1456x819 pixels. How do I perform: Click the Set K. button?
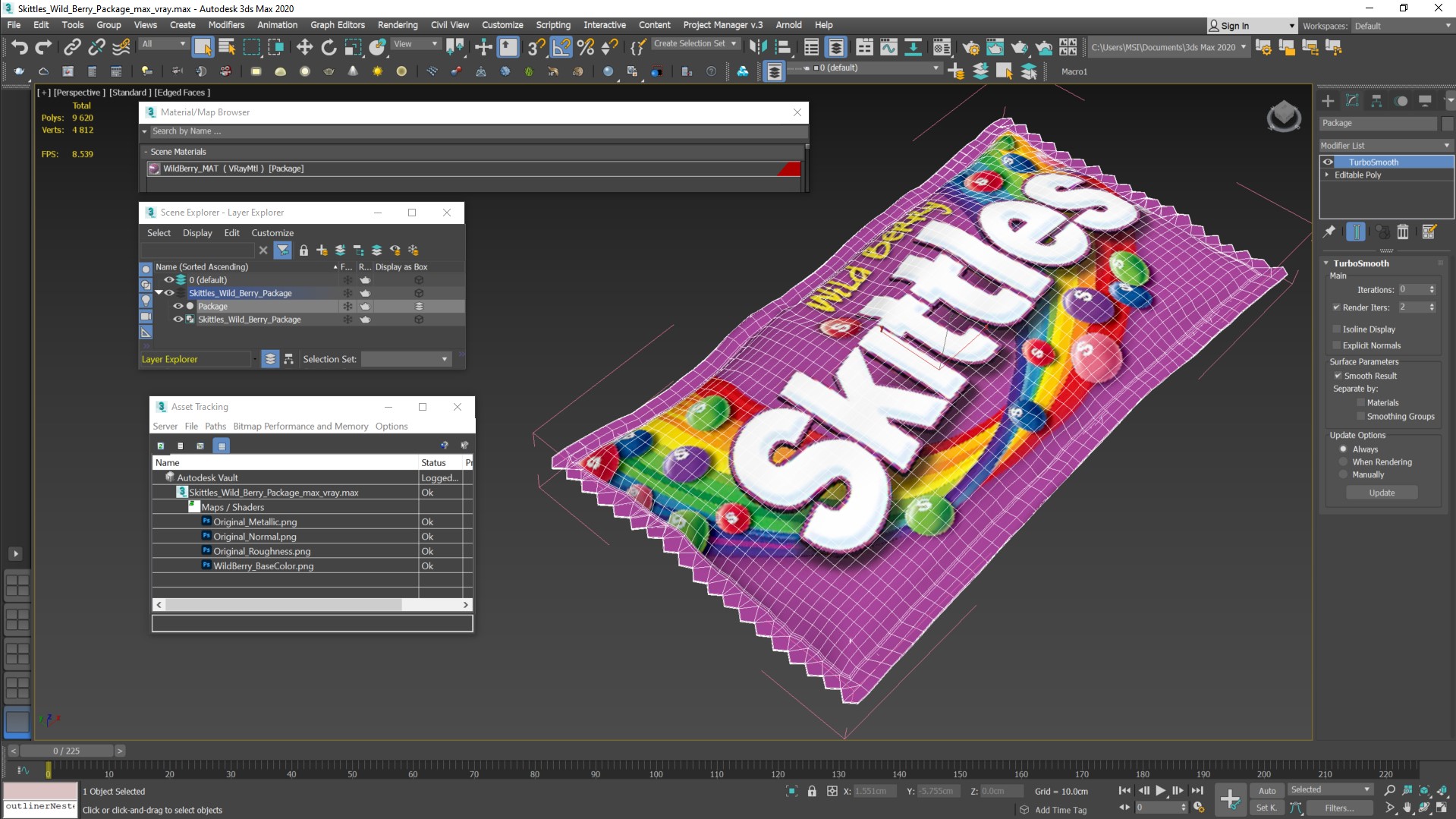pyautogui.click(x=1267, y=808)
